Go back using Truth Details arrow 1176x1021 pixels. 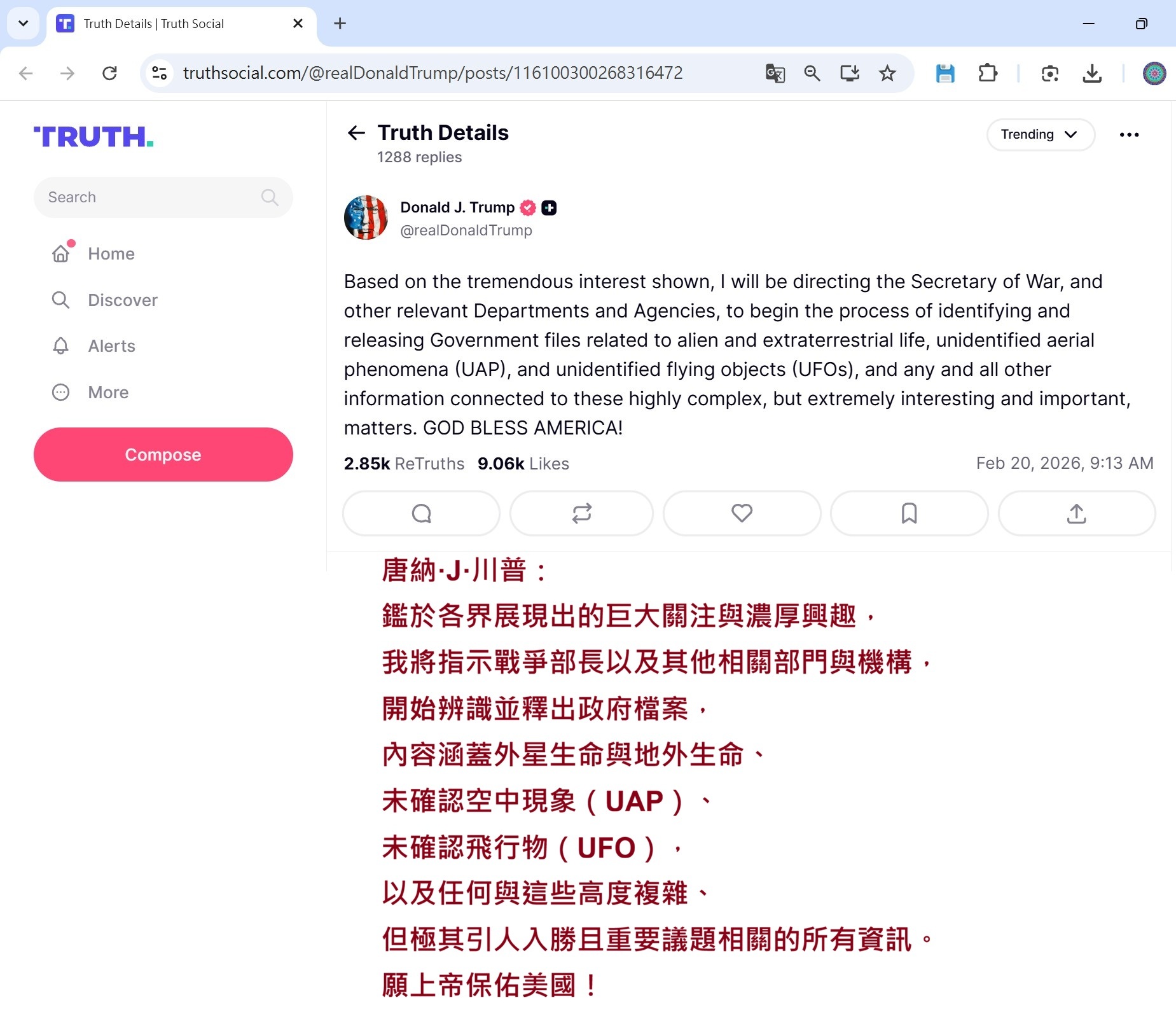(x=356, y=133)
